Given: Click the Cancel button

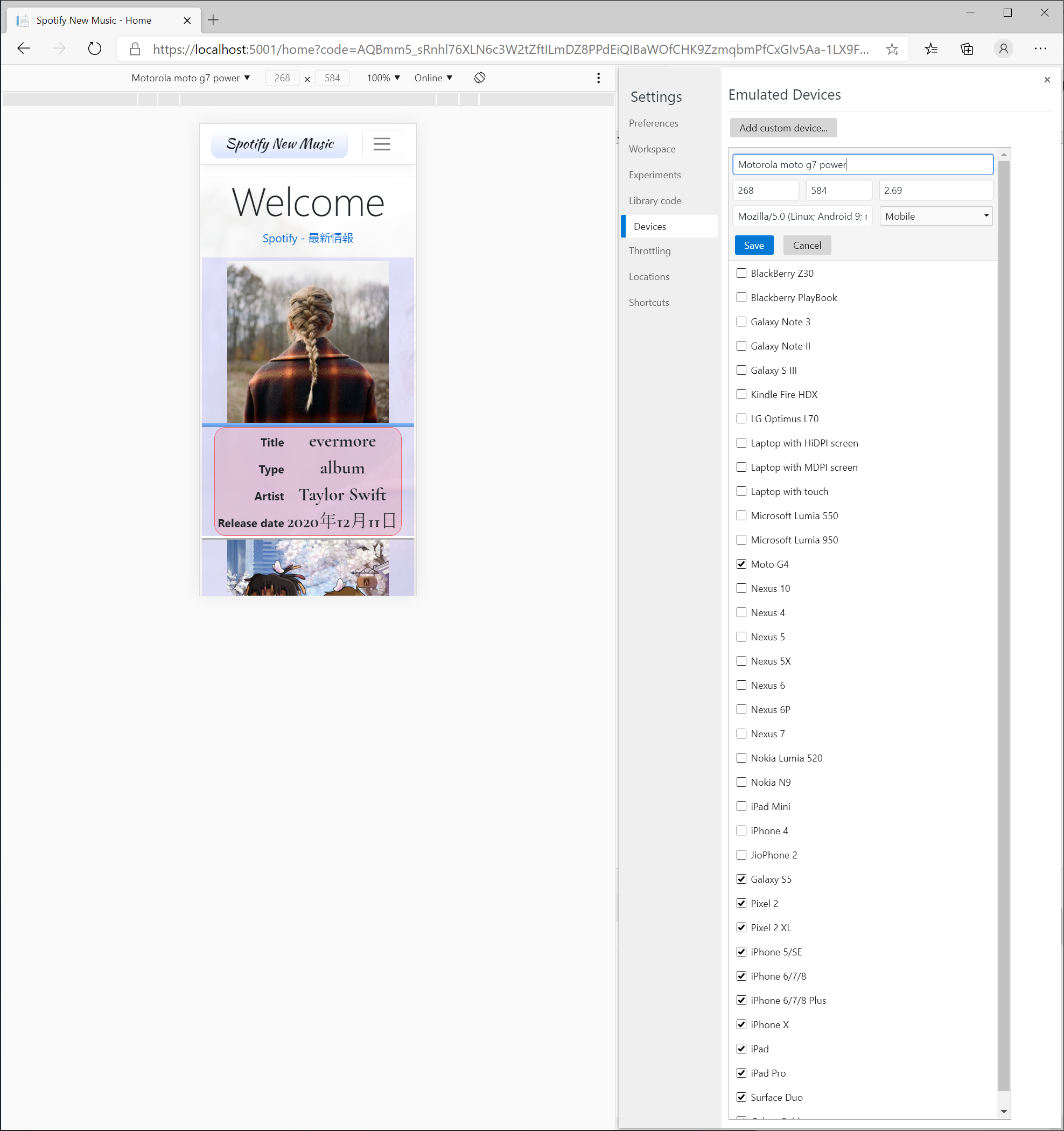Looking at the screenshot, I should 806,244.
